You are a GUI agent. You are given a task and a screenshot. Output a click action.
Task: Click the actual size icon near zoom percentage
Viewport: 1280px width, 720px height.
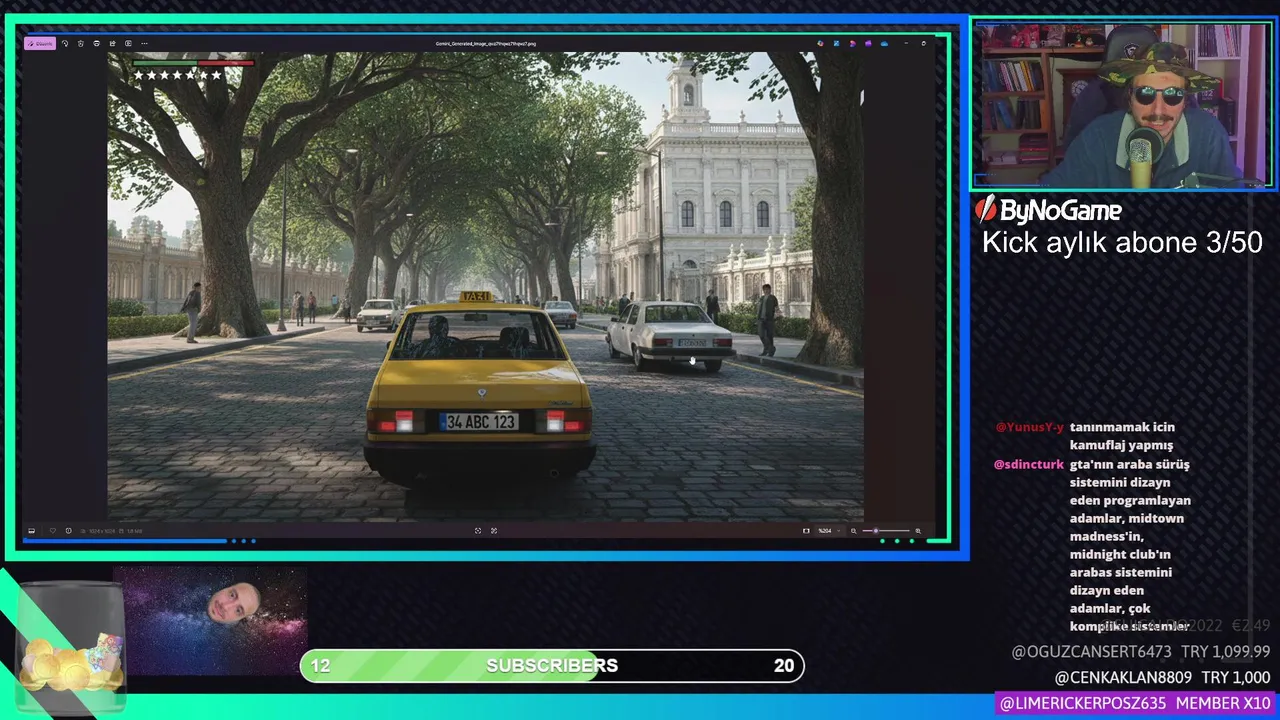[x=806, y=531]
